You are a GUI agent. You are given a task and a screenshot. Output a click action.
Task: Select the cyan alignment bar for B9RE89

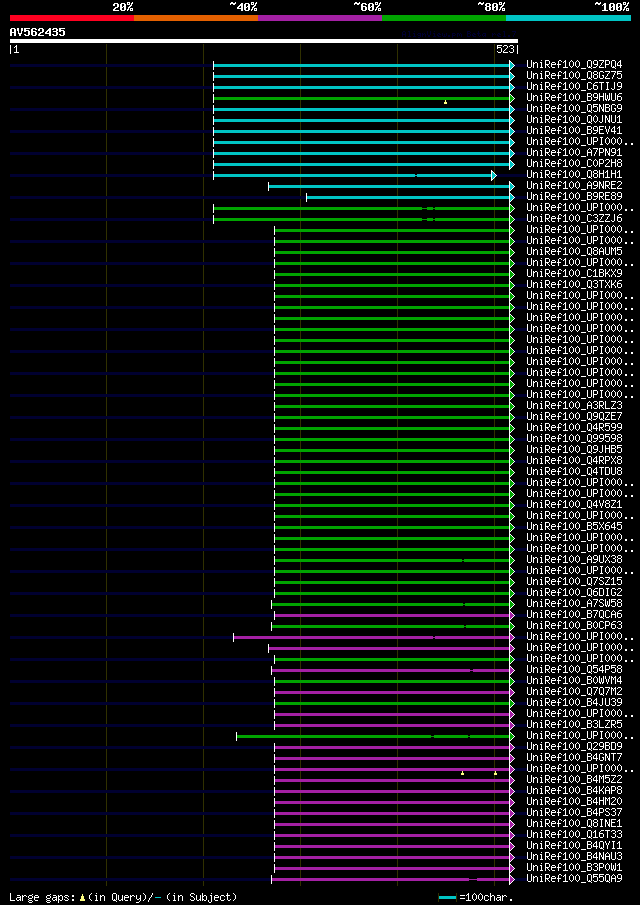click(x=409, y=197)
